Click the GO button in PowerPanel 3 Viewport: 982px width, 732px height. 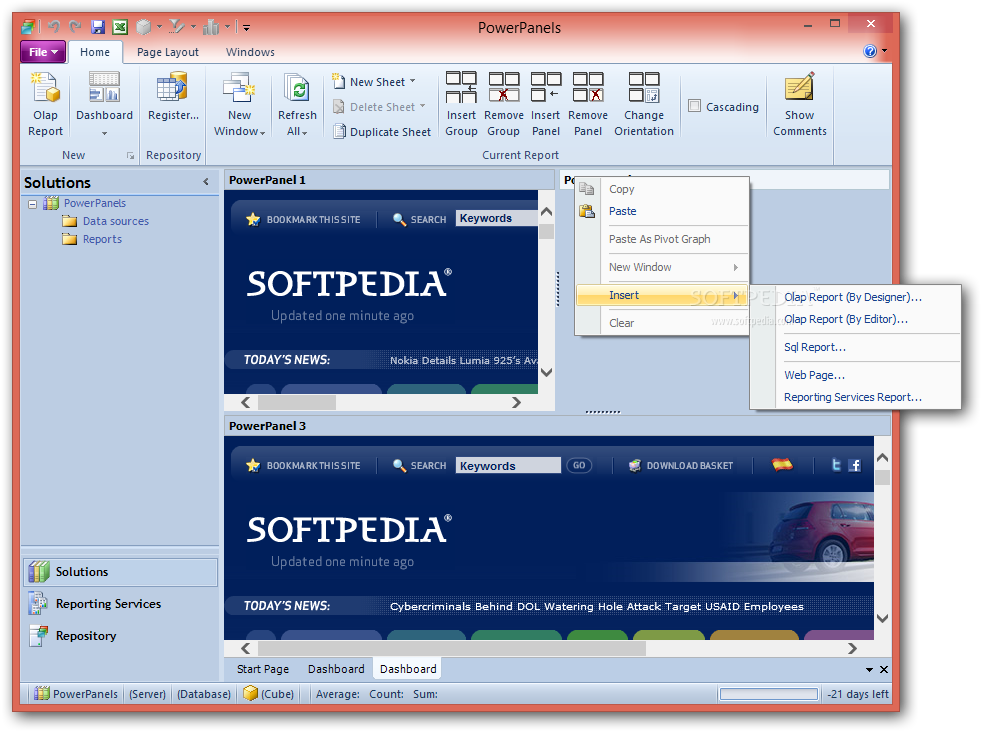tap(579, 465)
